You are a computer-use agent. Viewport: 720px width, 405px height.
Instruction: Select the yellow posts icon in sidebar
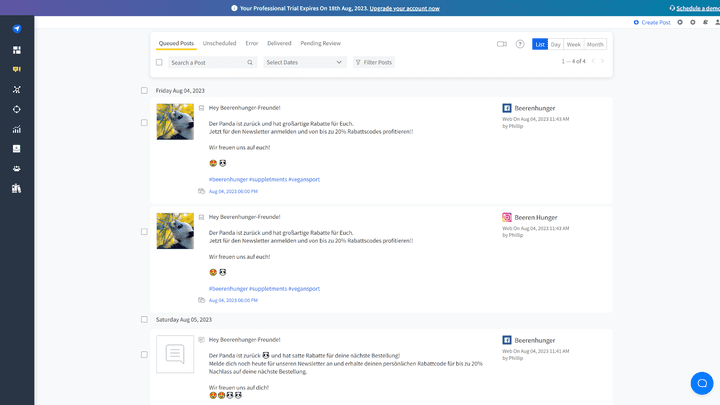coord(17,69)
